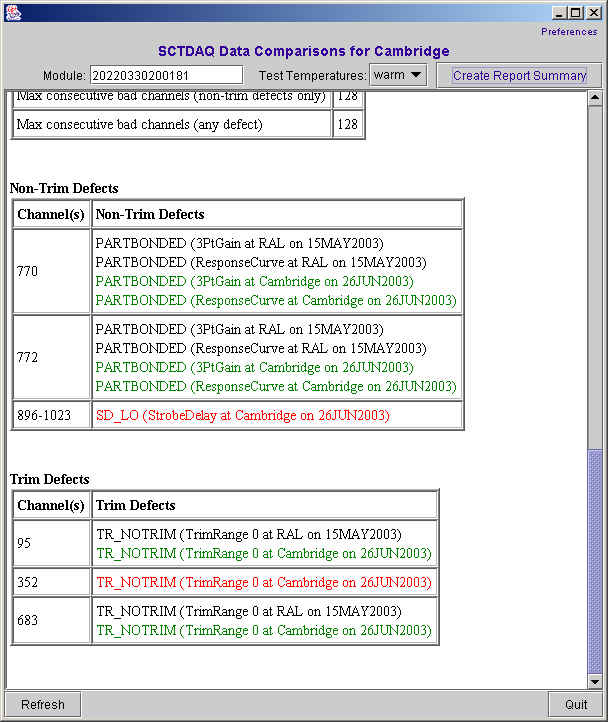Maximize the SCTDAQ window

click(576, 13)
